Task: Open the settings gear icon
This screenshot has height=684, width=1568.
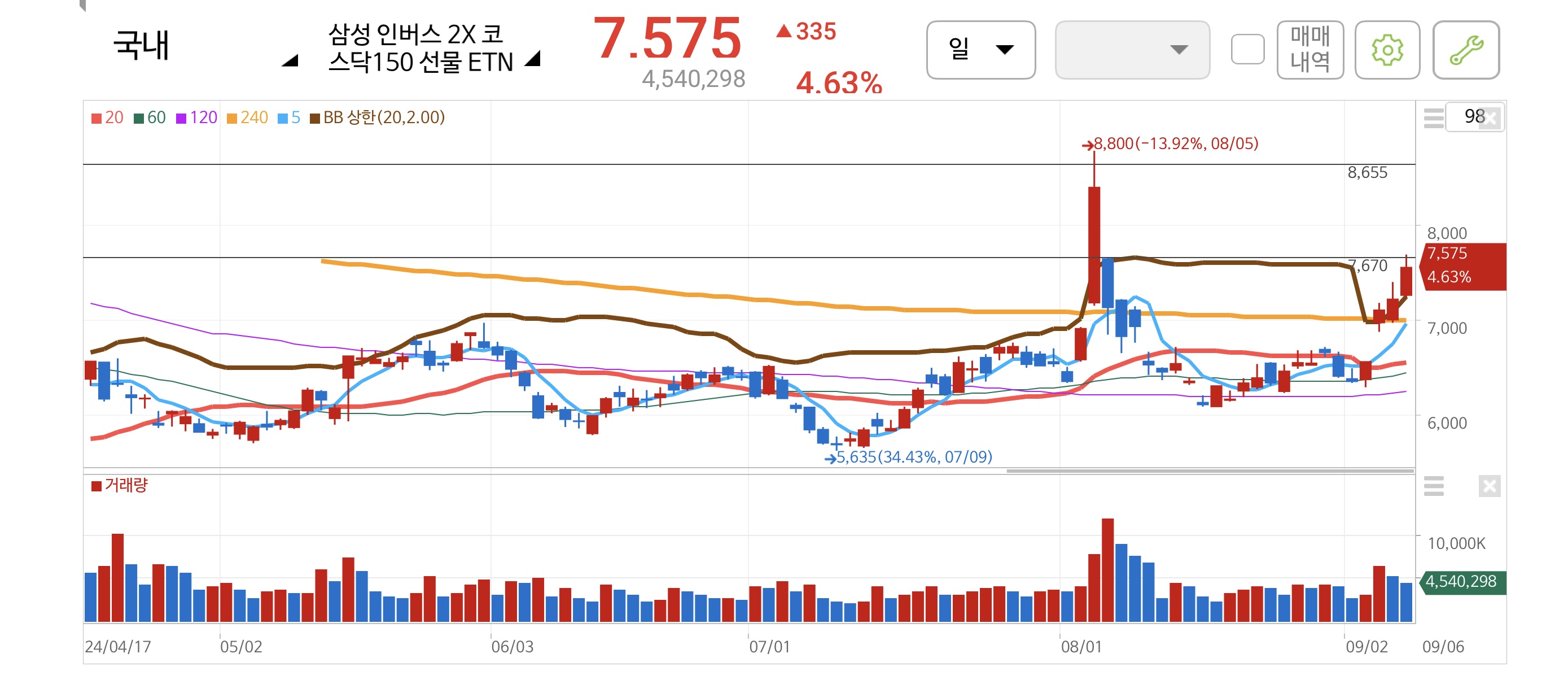Action: click(x=1387, y=50)
